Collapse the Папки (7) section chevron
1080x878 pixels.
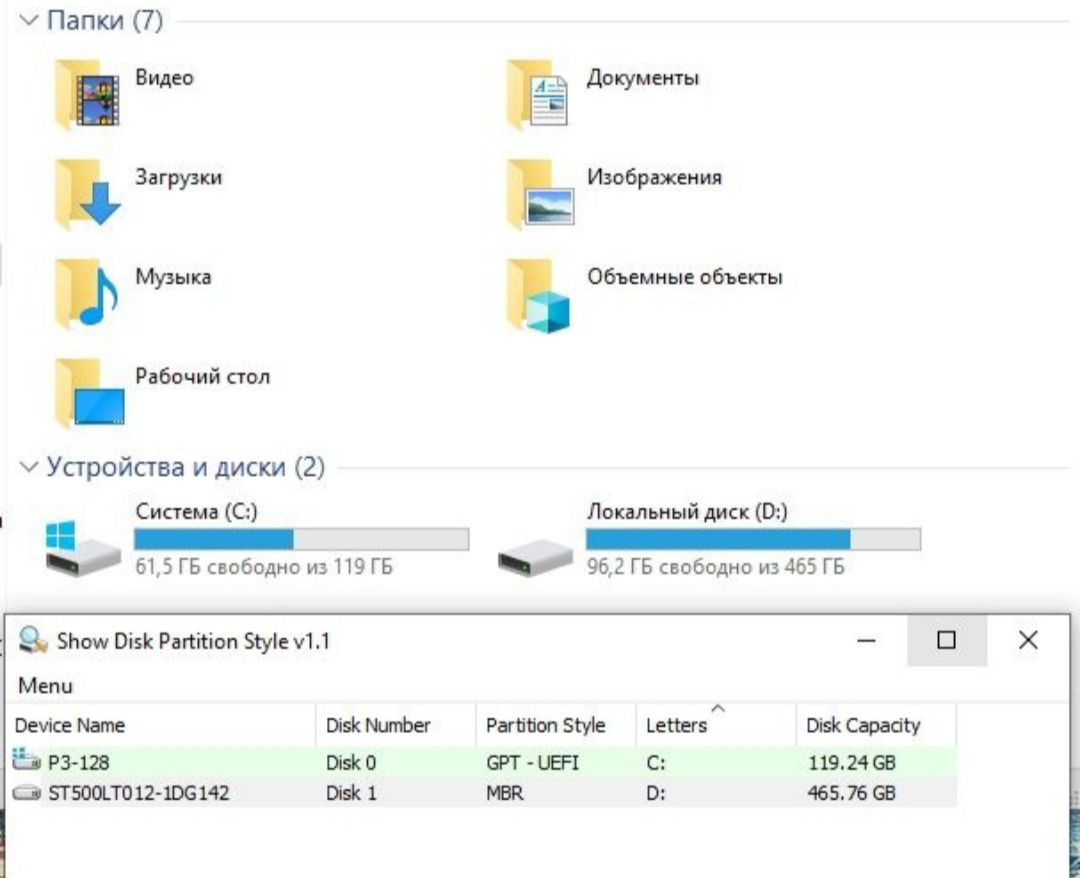point(28,20)
